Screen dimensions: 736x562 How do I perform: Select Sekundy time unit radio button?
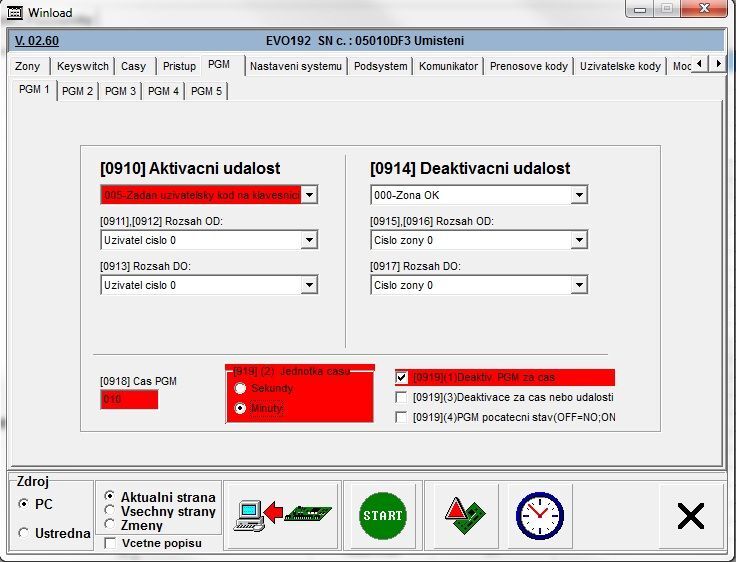[239, 388]
